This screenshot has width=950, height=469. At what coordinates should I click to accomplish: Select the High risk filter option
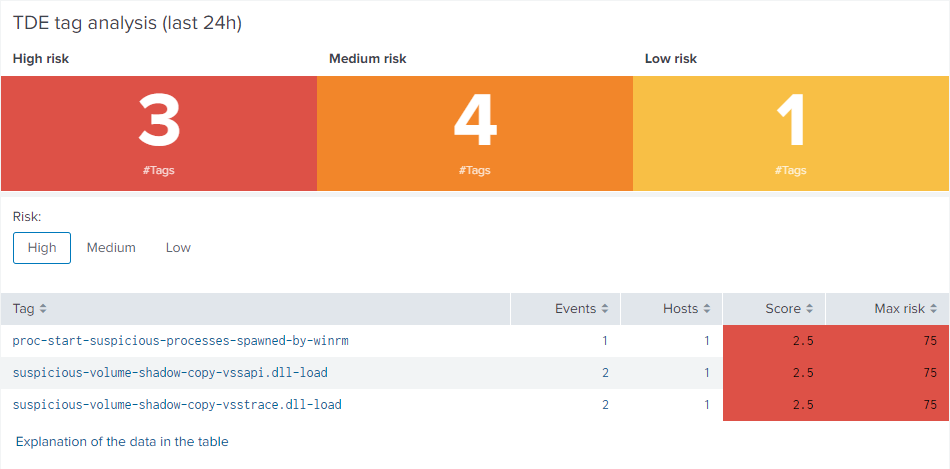tap(42, 248)
